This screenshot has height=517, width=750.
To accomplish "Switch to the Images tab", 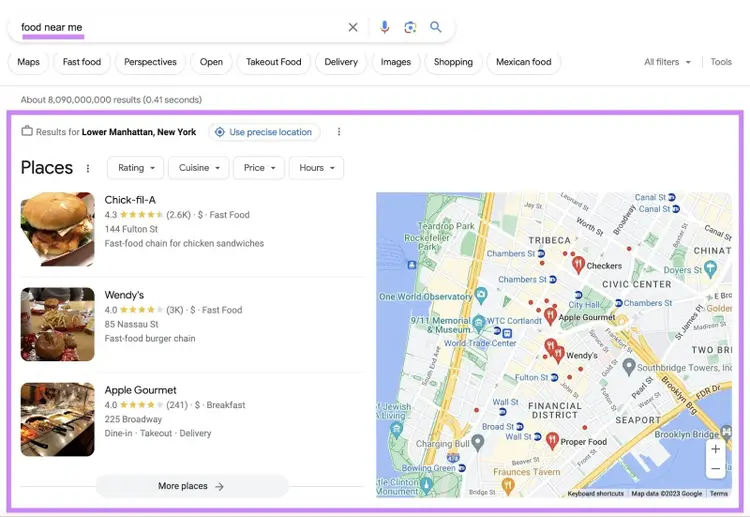I will [396, 62].
